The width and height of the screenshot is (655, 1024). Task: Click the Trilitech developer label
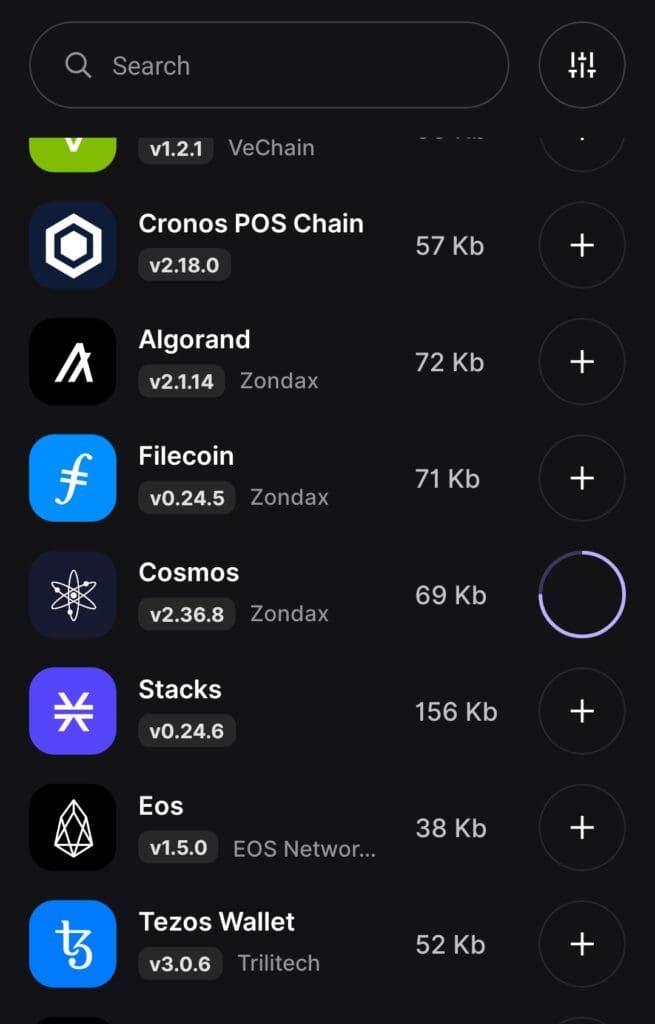click(279, 963)
